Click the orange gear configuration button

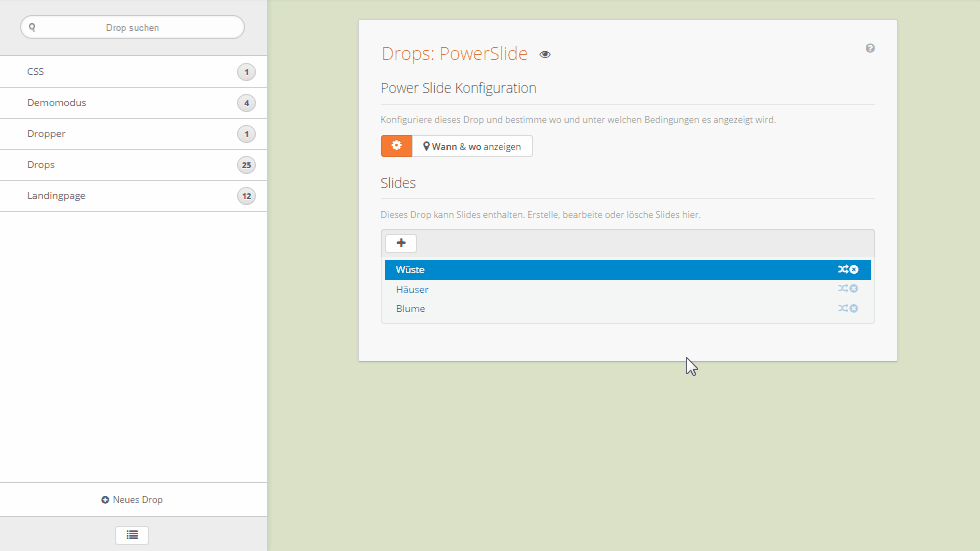396,146
